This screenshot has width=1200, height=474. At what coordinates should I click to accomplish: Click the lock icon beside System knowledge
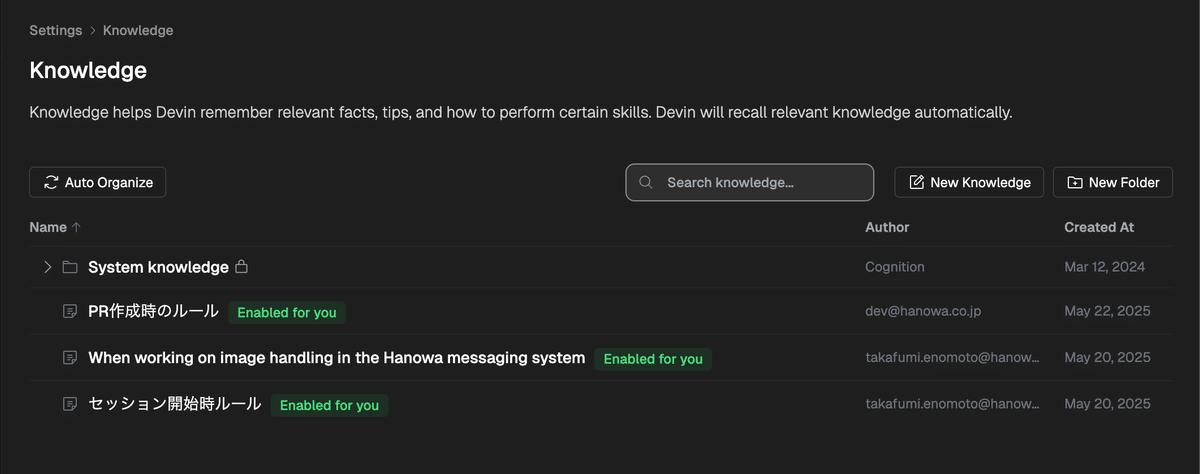pos(241,268)
